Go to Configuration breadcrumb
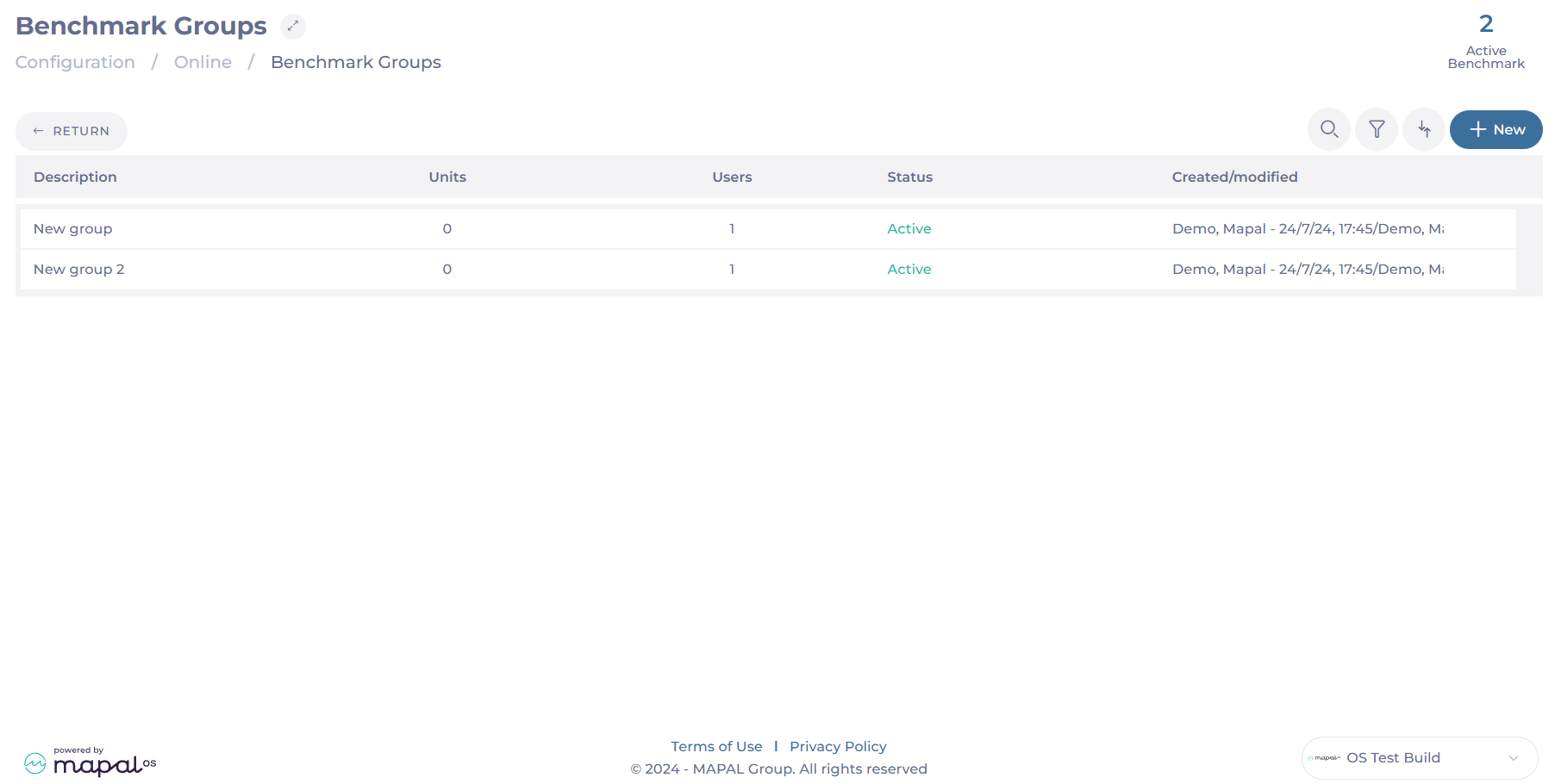The image size is (1561, 784). pos(75,62)
